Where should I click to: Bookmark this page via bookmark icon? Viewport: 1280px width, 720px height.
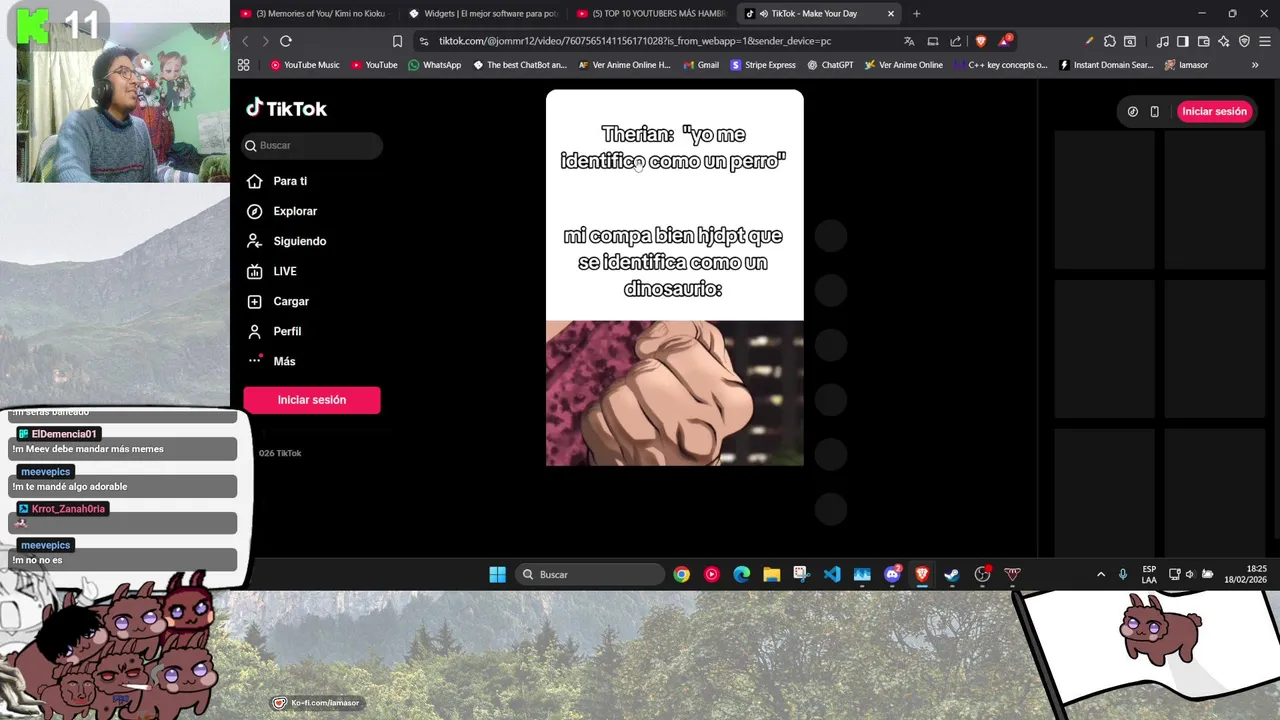coord(397,41)
